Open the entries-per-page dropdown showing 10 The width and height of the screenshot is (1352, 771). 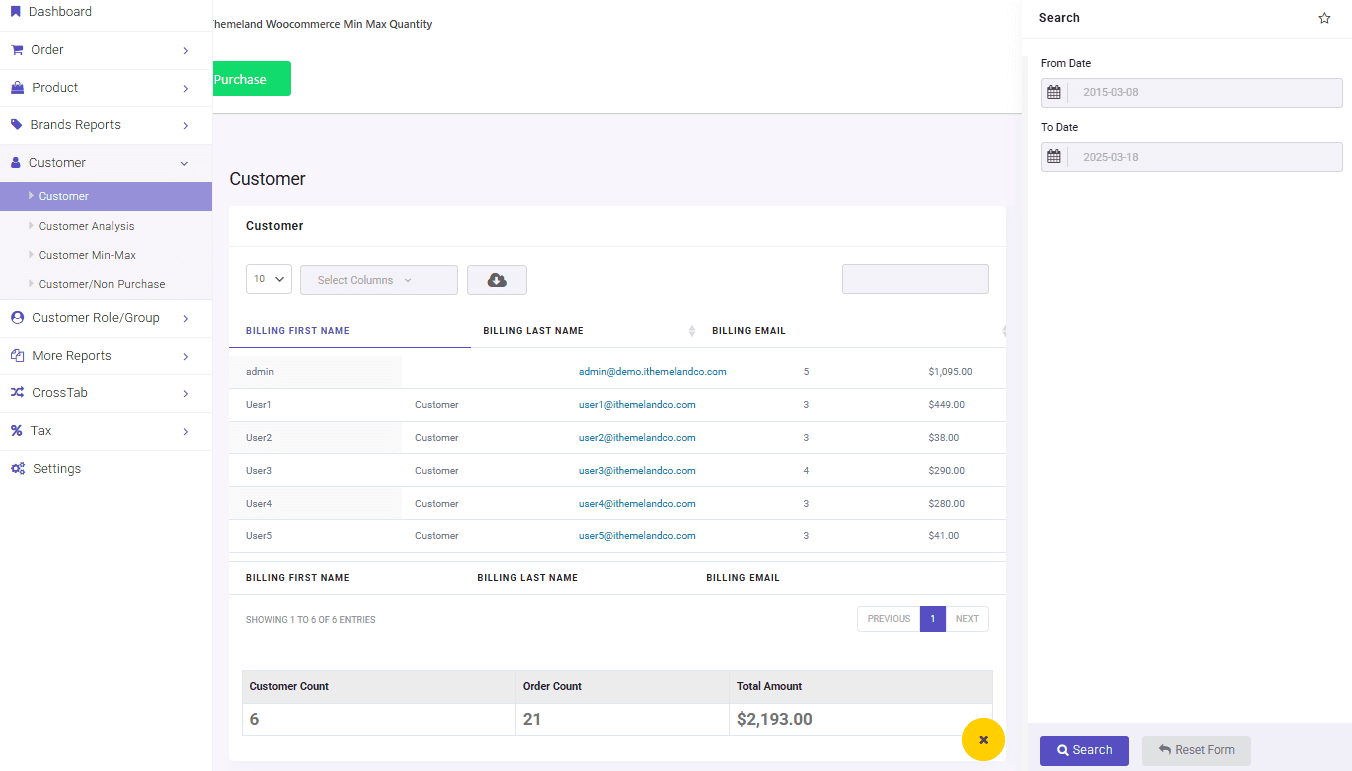(268, 280)
